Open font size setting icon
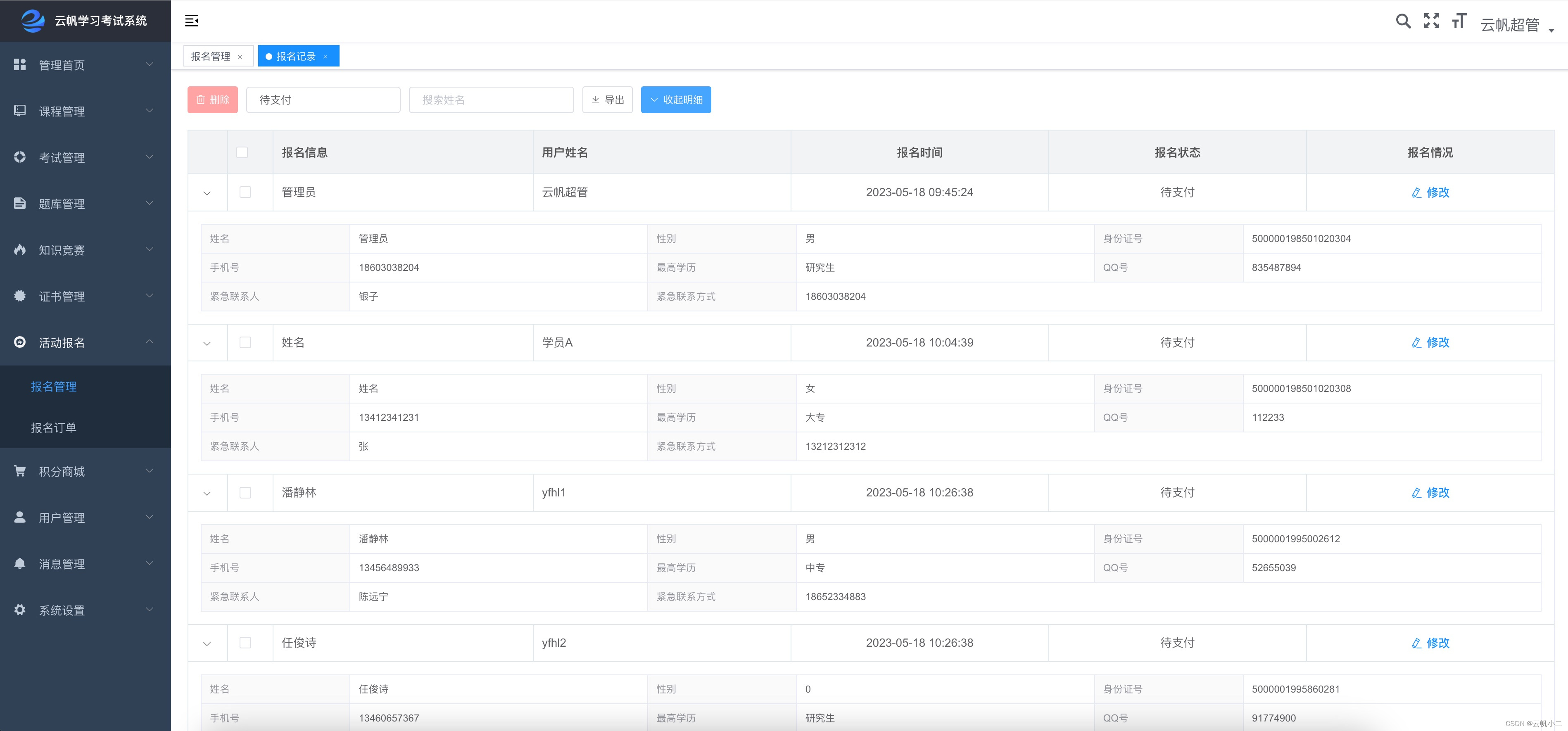 click(1459, 21)
